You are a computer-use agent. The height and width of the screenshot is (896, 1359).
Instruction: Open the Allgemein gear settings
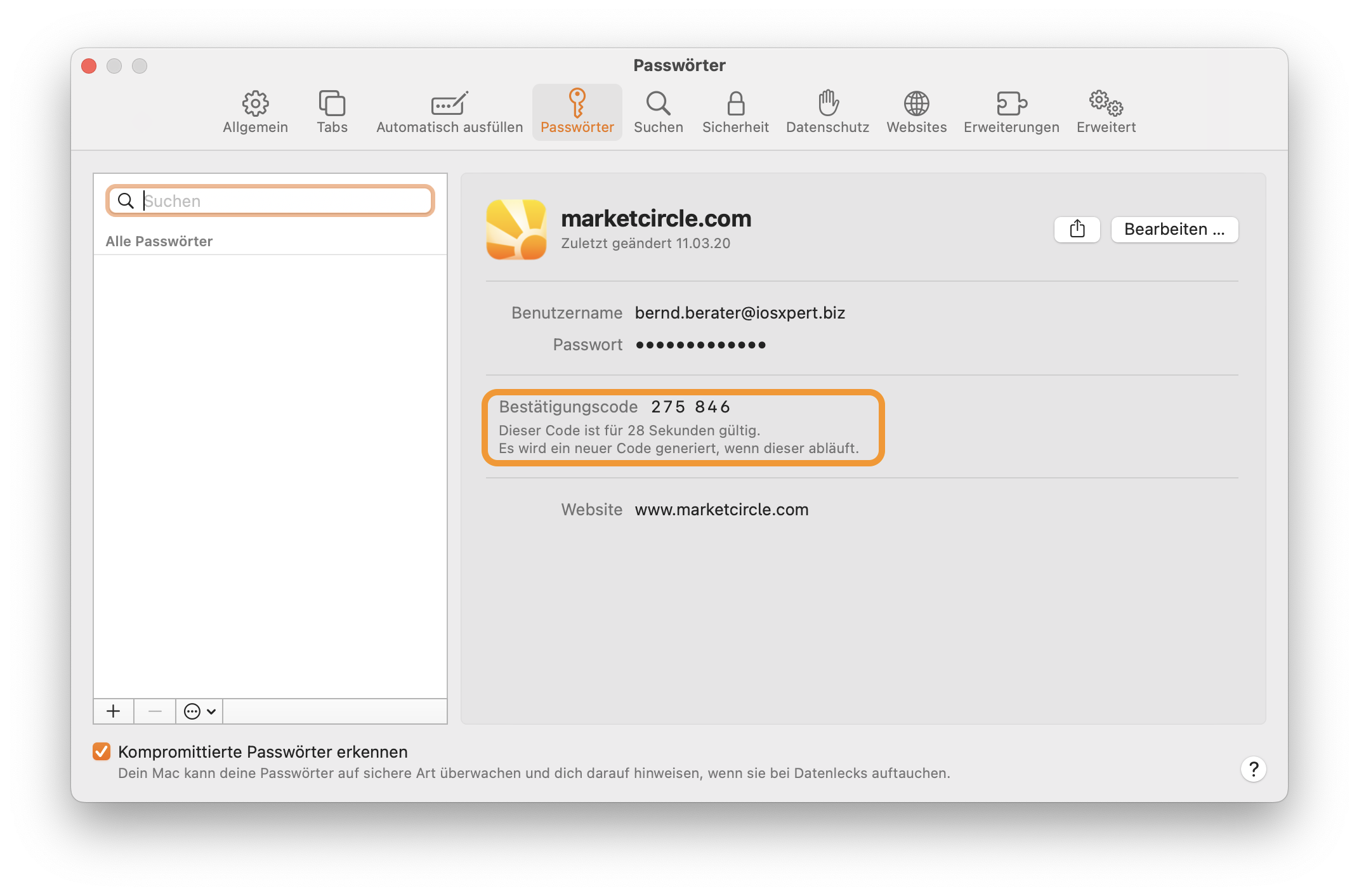[255, 112]
